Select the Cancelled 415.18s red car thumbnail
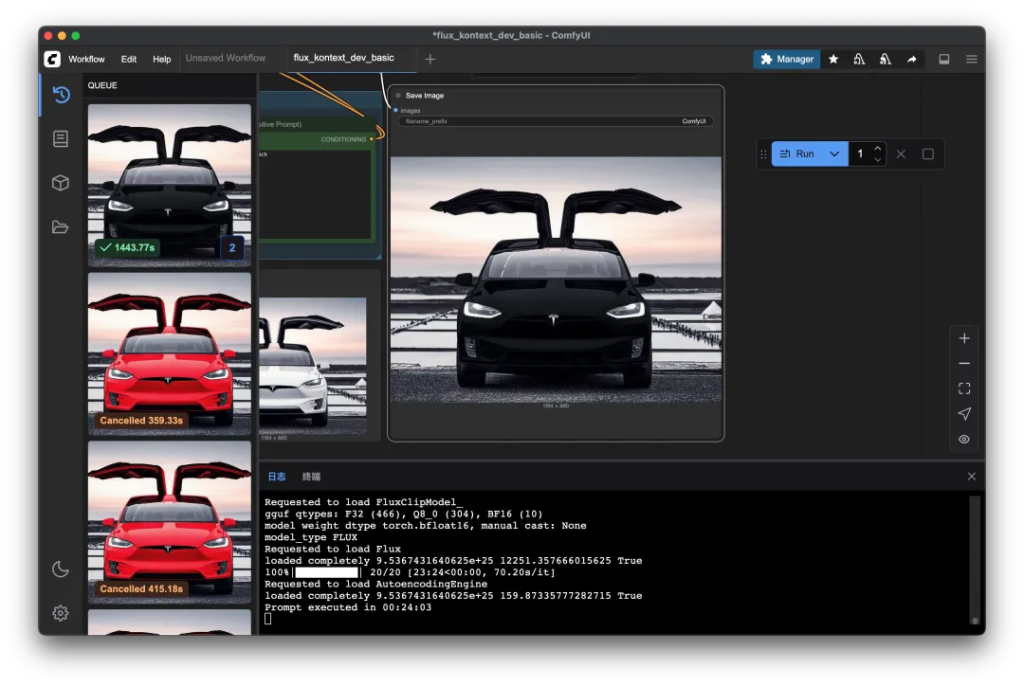 [x=170, y=521]
